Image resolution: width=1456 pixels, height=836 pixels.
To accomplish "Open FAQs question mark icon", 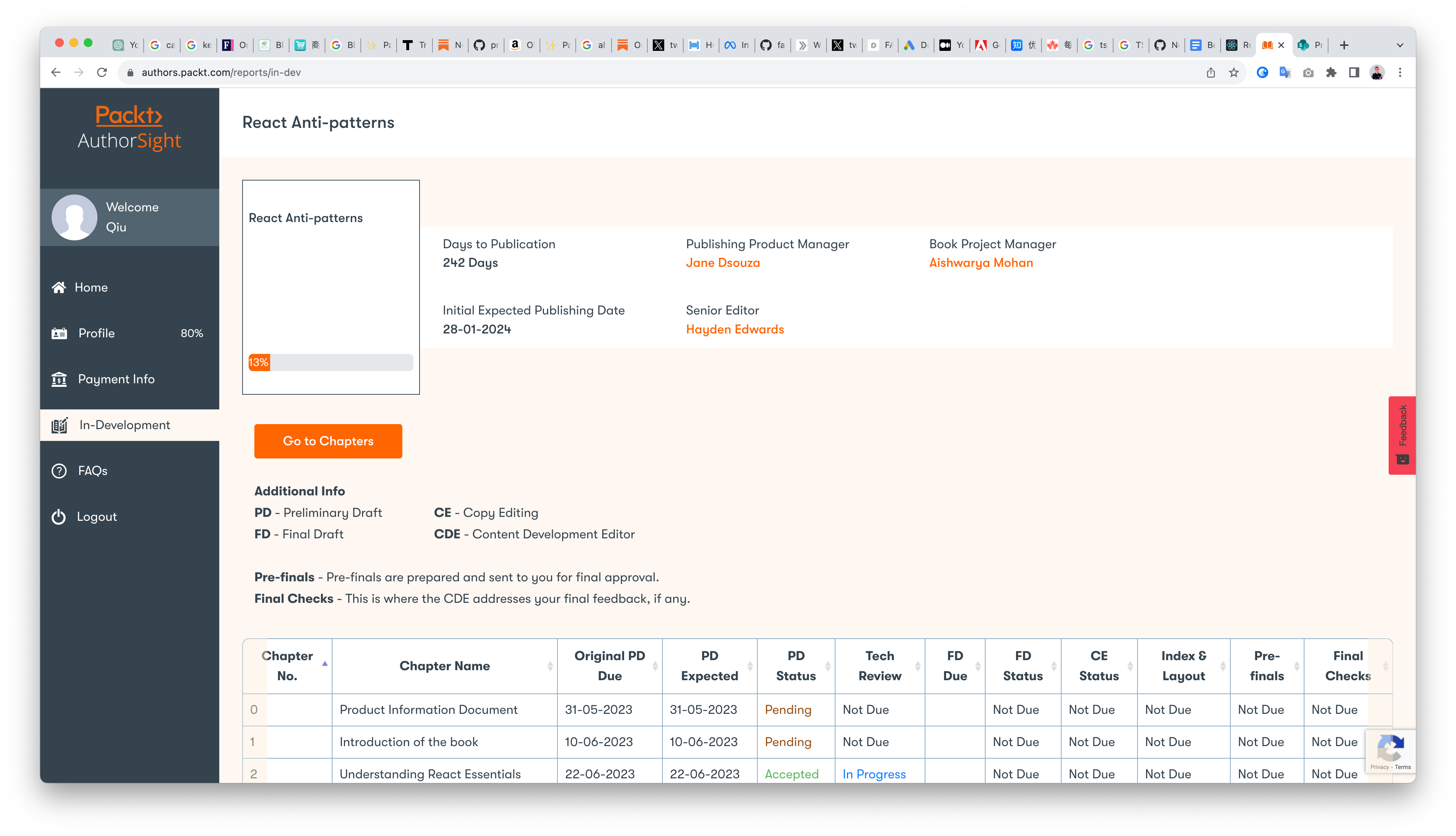I will pos(59,471).
